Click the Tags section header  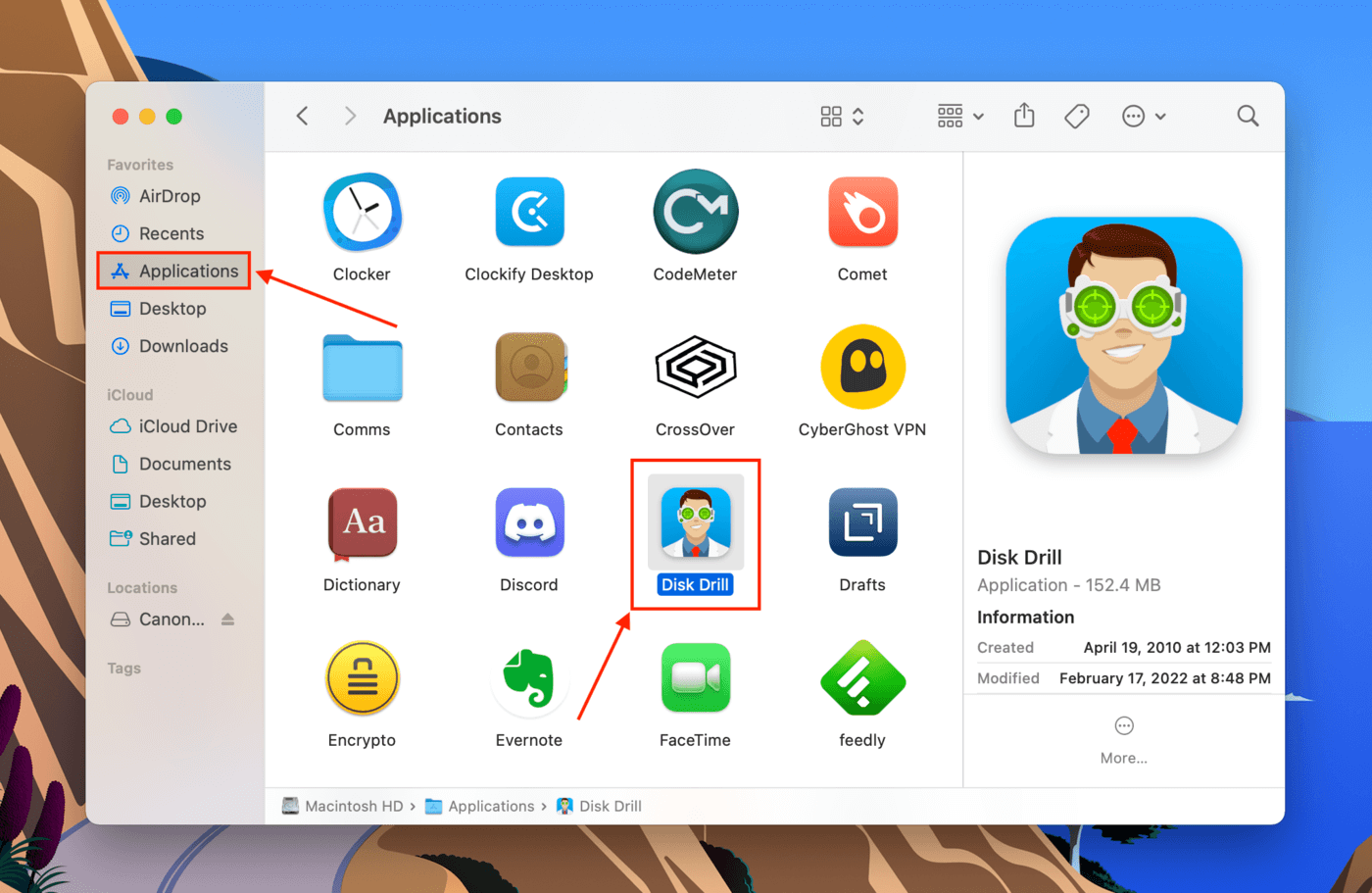coord(124,669)
